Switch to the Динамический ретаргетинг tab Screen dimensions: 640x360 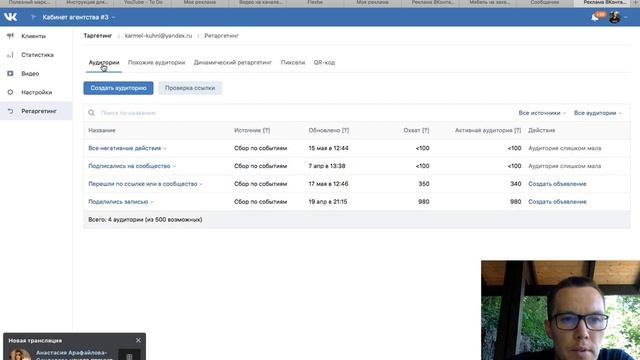point(233,62)
